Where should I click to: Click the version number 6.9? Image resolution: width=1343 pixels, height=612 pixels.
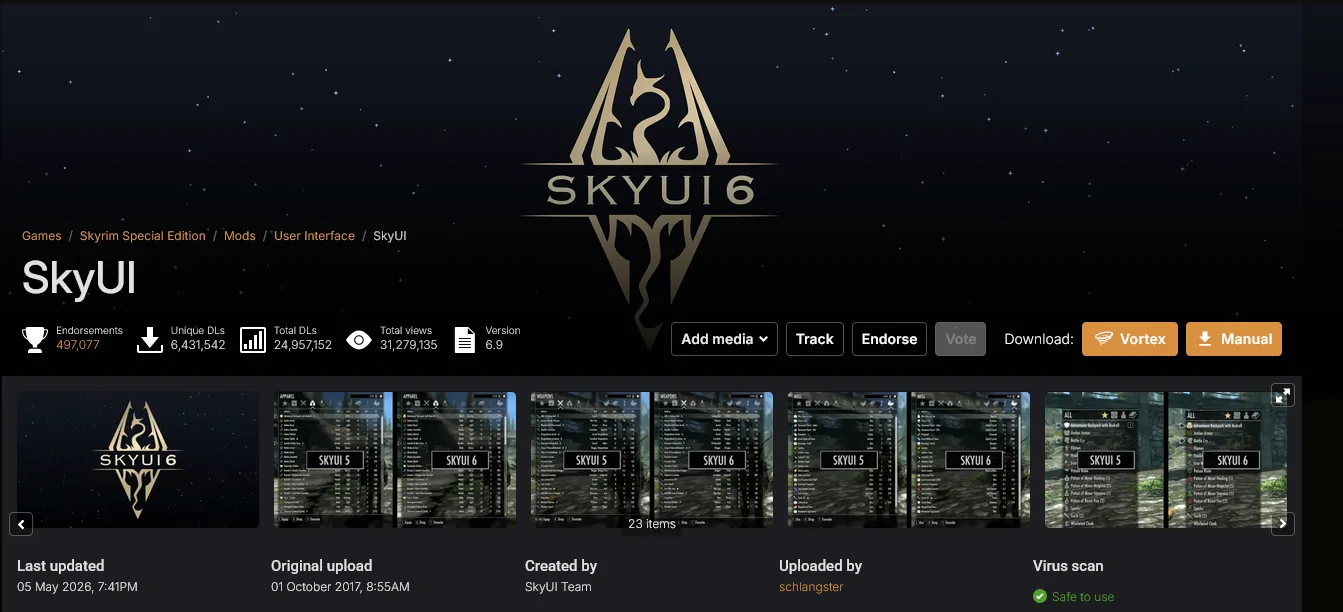[494, 345]
